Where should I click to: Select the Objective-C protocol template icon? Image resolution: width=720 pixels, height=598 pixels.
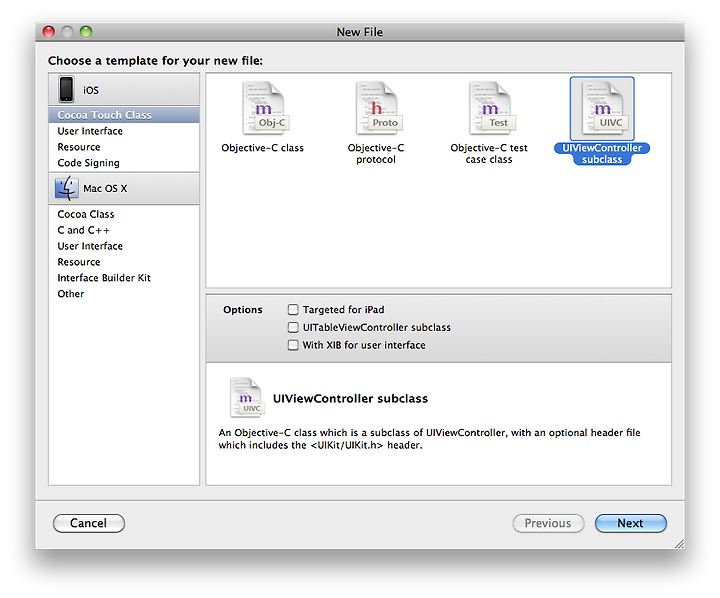click(377, 108)
